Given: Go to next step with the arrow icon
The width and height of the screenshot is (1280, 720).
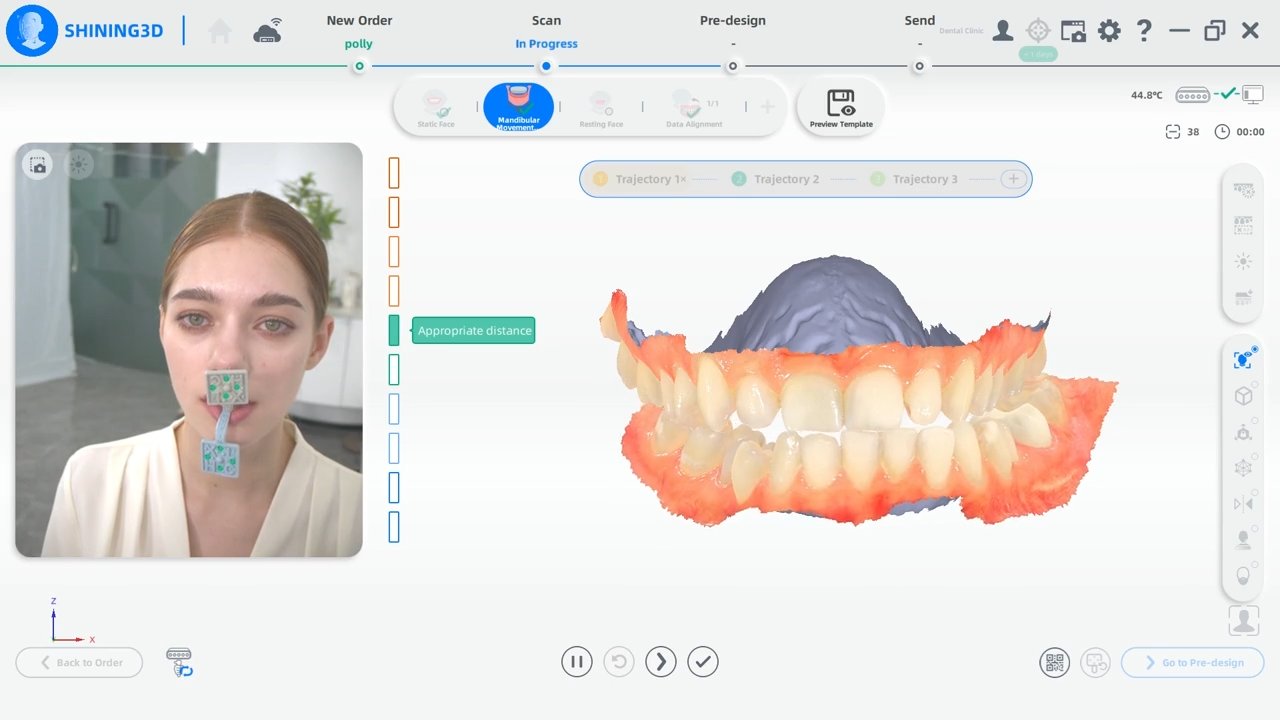Looking at the screenshot, I should pos(661,661).
